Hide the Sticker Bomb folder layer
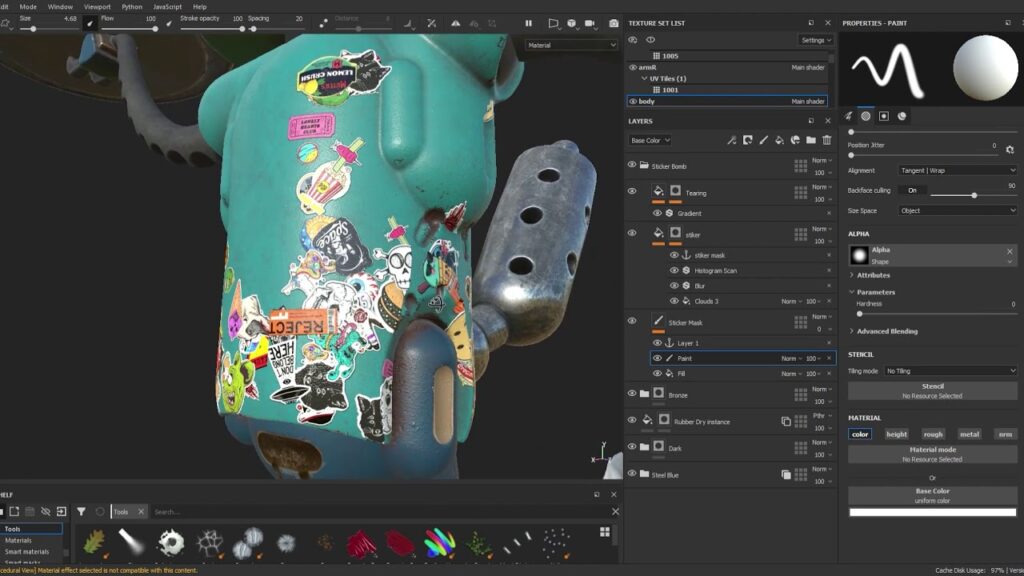Screen dimensions: 1024x576 (x=632, y=165)
